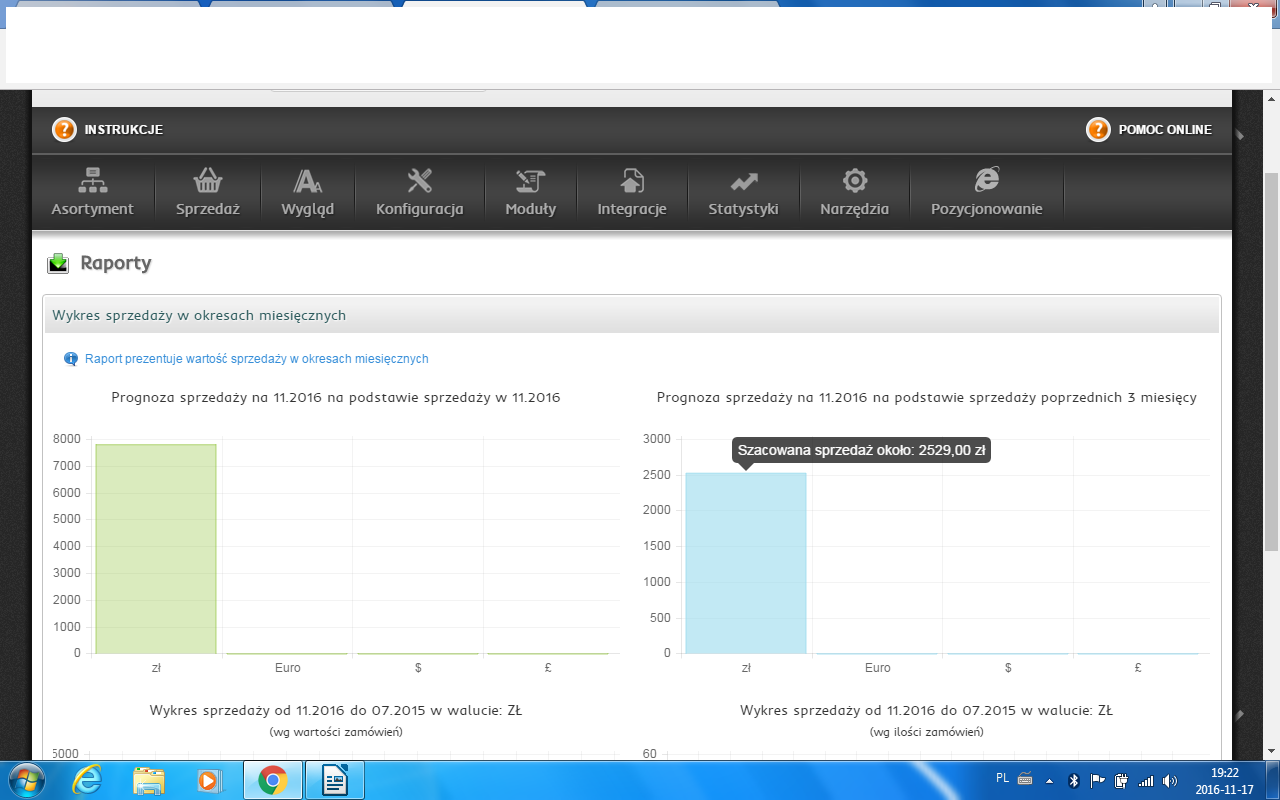1280x800 pixels.
Task: Click the green Raporty download icon
Action: (58, 264)
